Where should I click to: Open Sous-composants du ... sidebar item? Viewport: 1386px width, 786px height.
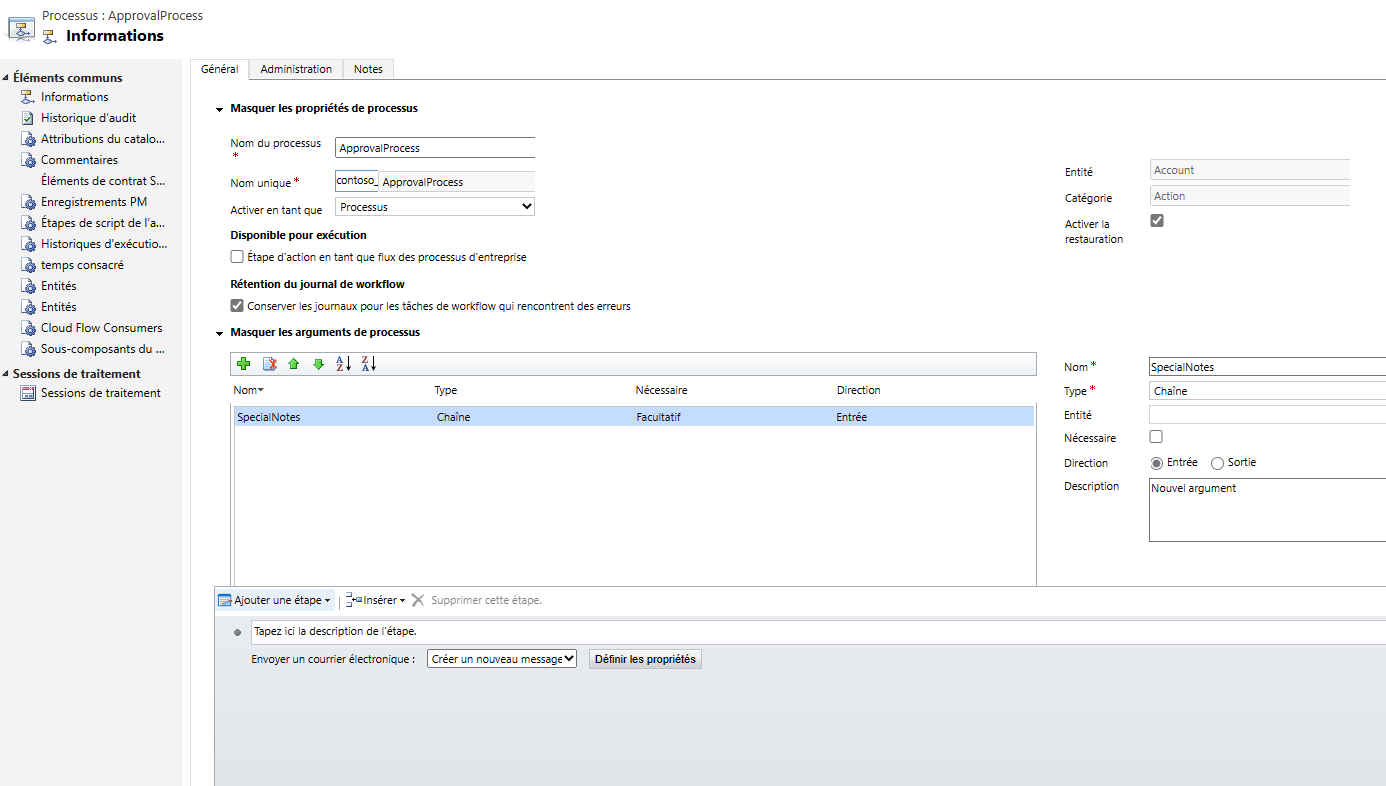tap(102, 349)
